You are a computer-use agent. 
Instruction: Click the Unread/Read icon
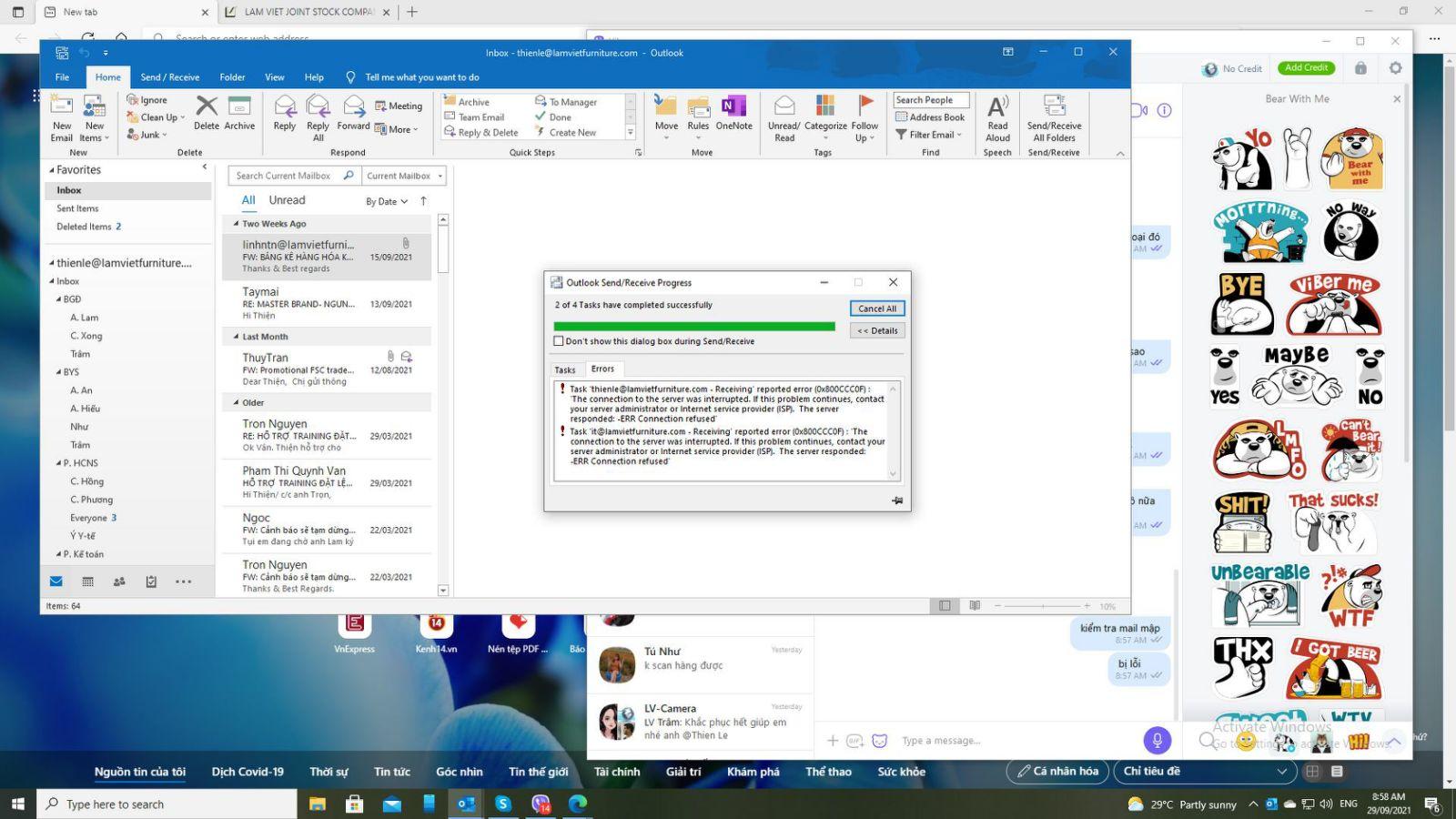[784, 106]
